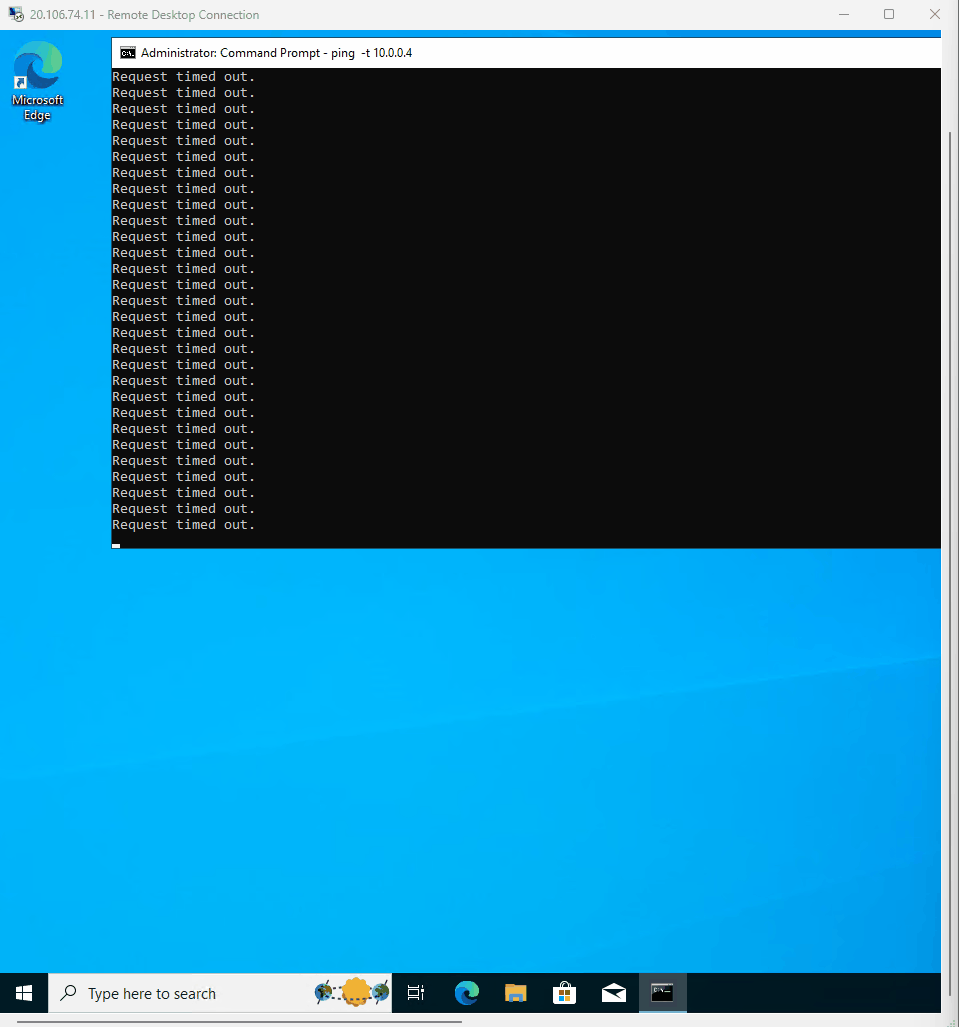The width and height of the screenshot is (959, 1027).
Task: Click the last 'Request timed out.' line
Action: click(183, 525)
